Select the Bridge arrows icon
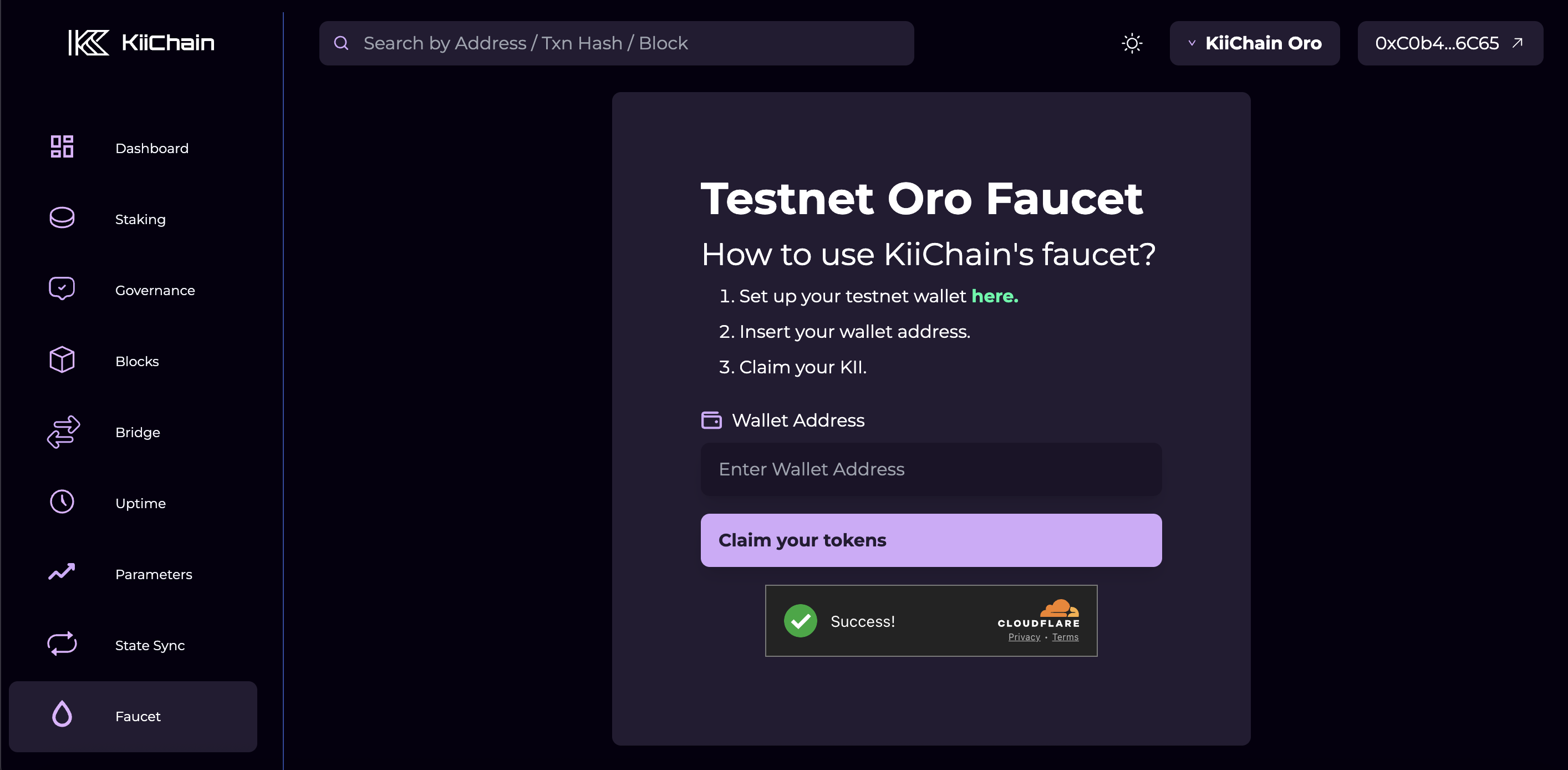 click(63, 432)
